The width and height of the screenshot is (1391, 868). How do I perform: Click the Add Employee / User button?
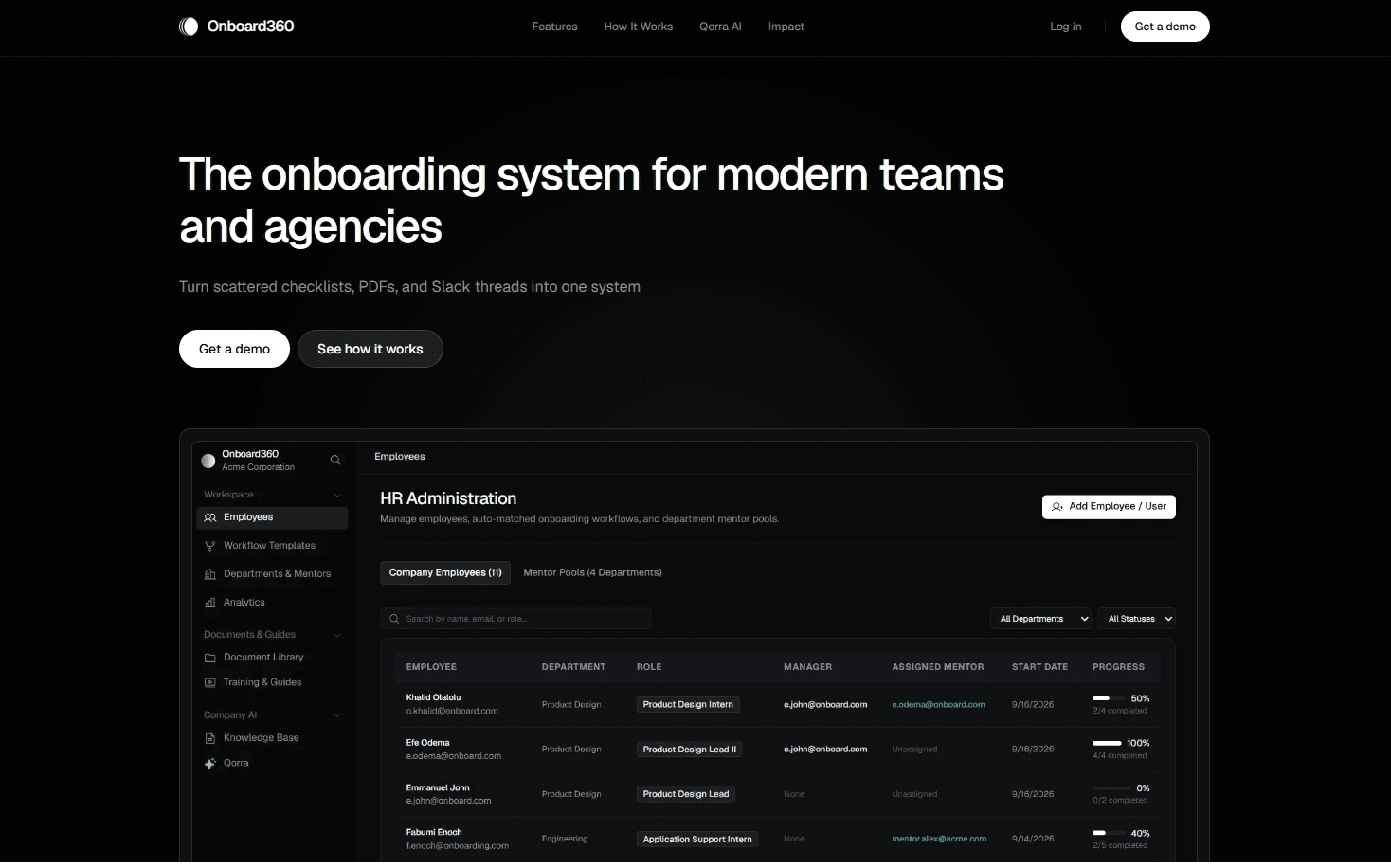click(1109, 507)
